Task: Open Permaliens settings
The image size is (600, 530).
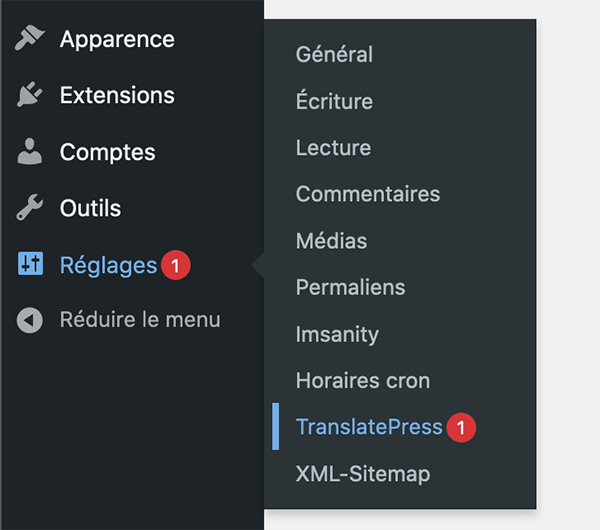Action: (350, 287)
